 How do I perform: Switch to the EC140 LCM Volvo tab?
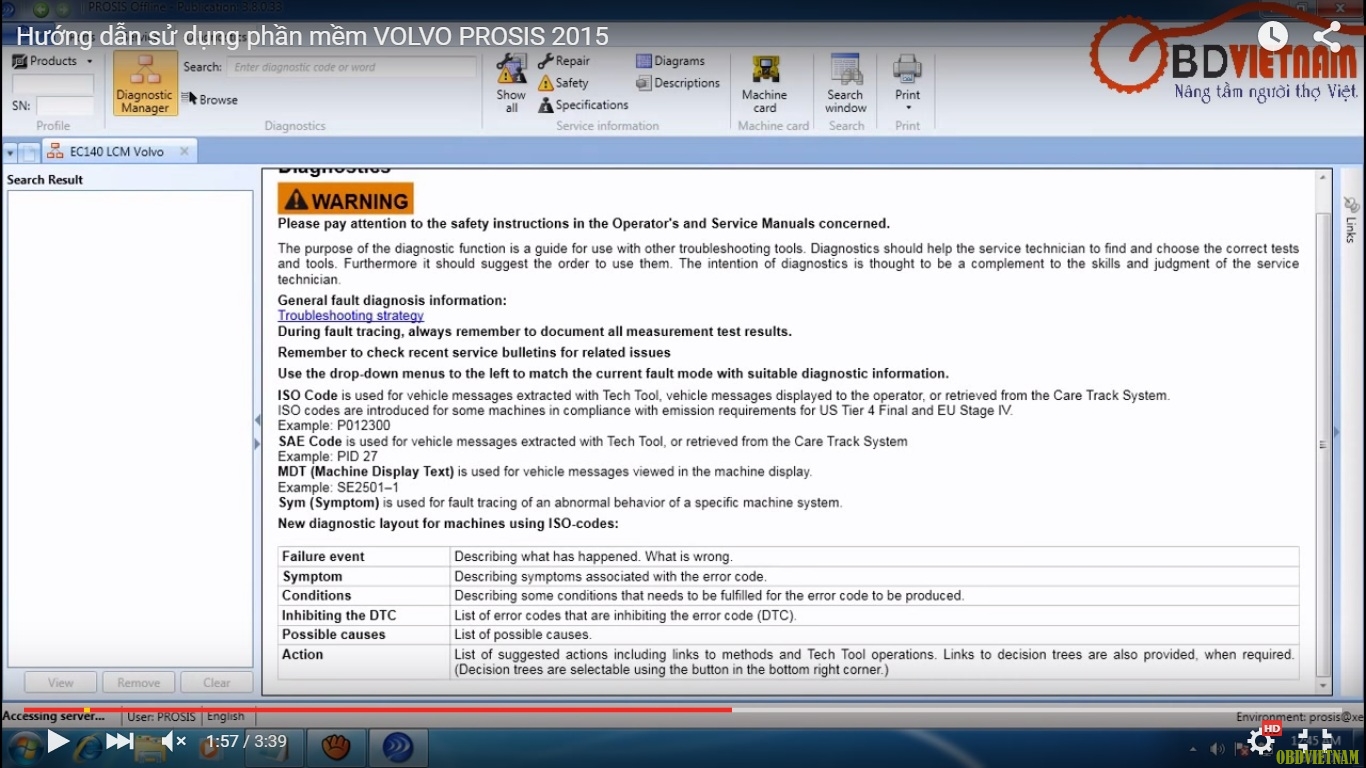(x=116, y=152)
